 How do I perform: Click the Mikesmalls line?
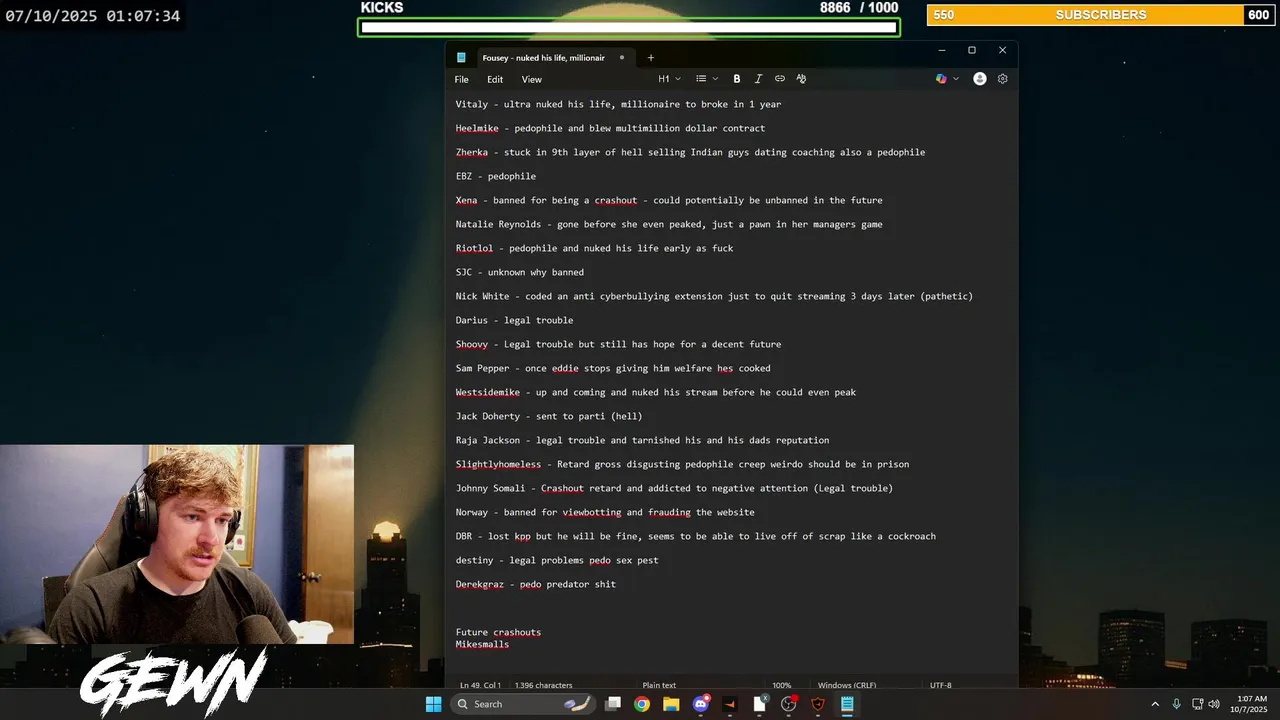point(482,644)
